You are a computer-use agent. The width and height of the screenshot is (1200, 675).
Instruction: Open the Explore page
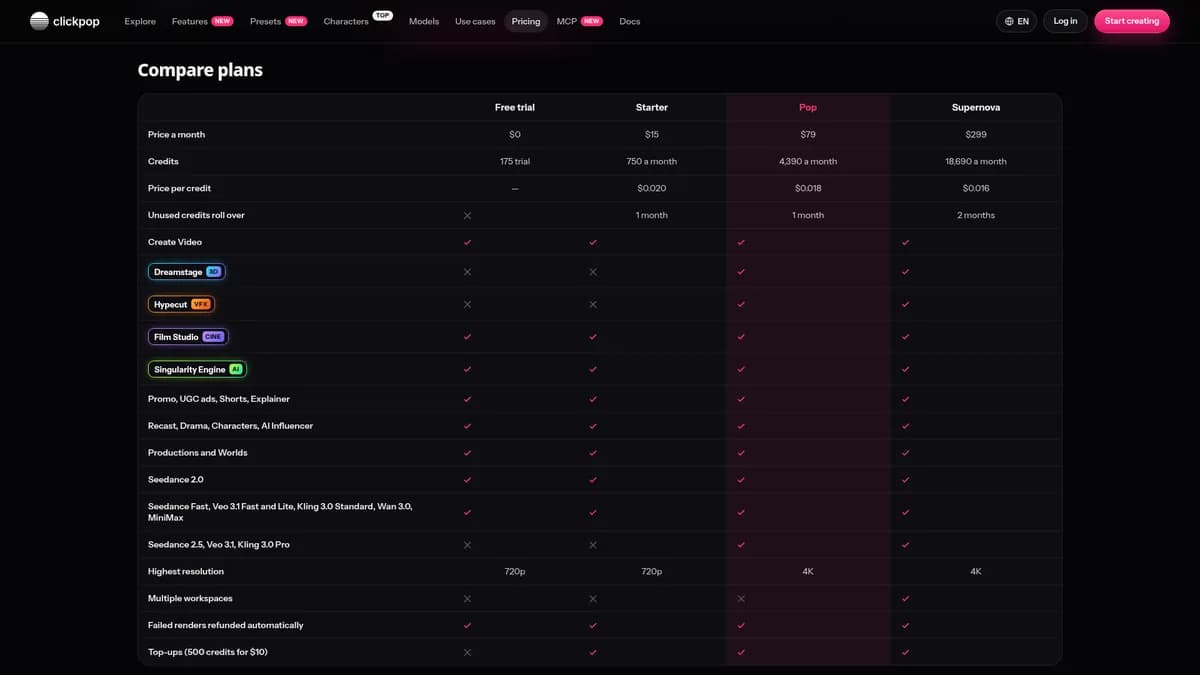coord(140,21)
